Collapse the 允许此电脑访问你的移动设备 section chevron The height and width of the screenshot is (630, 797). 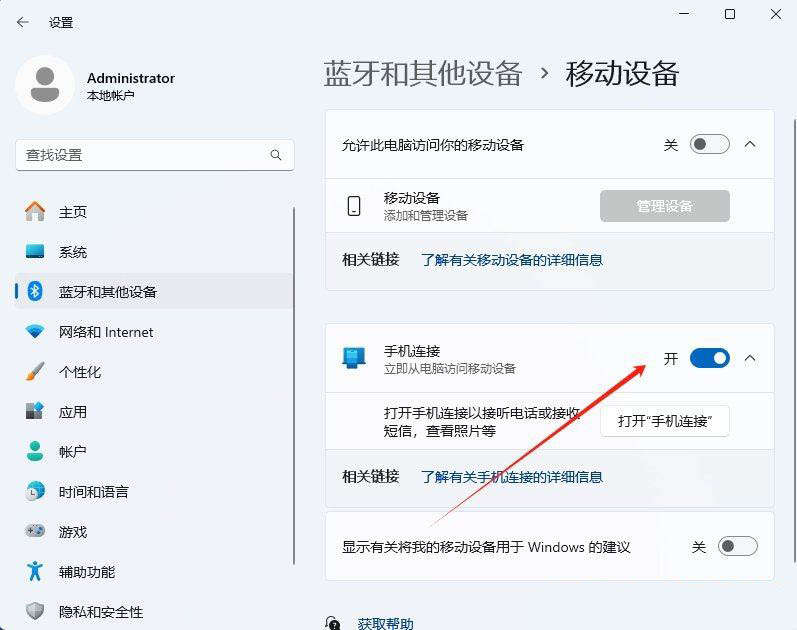pos(751,145)
